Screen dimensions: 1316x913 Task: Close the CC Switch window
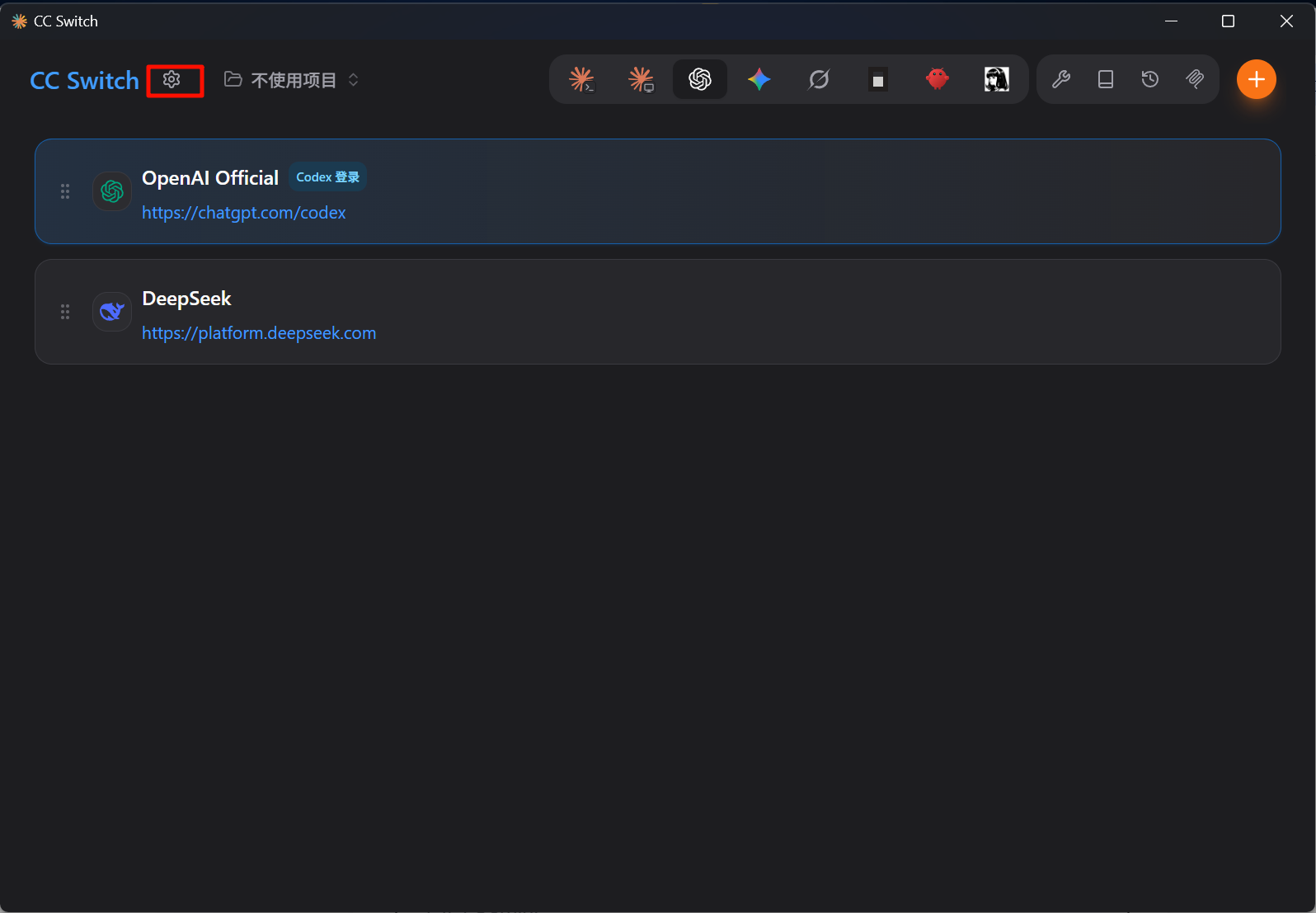(x=1286, y=21)
